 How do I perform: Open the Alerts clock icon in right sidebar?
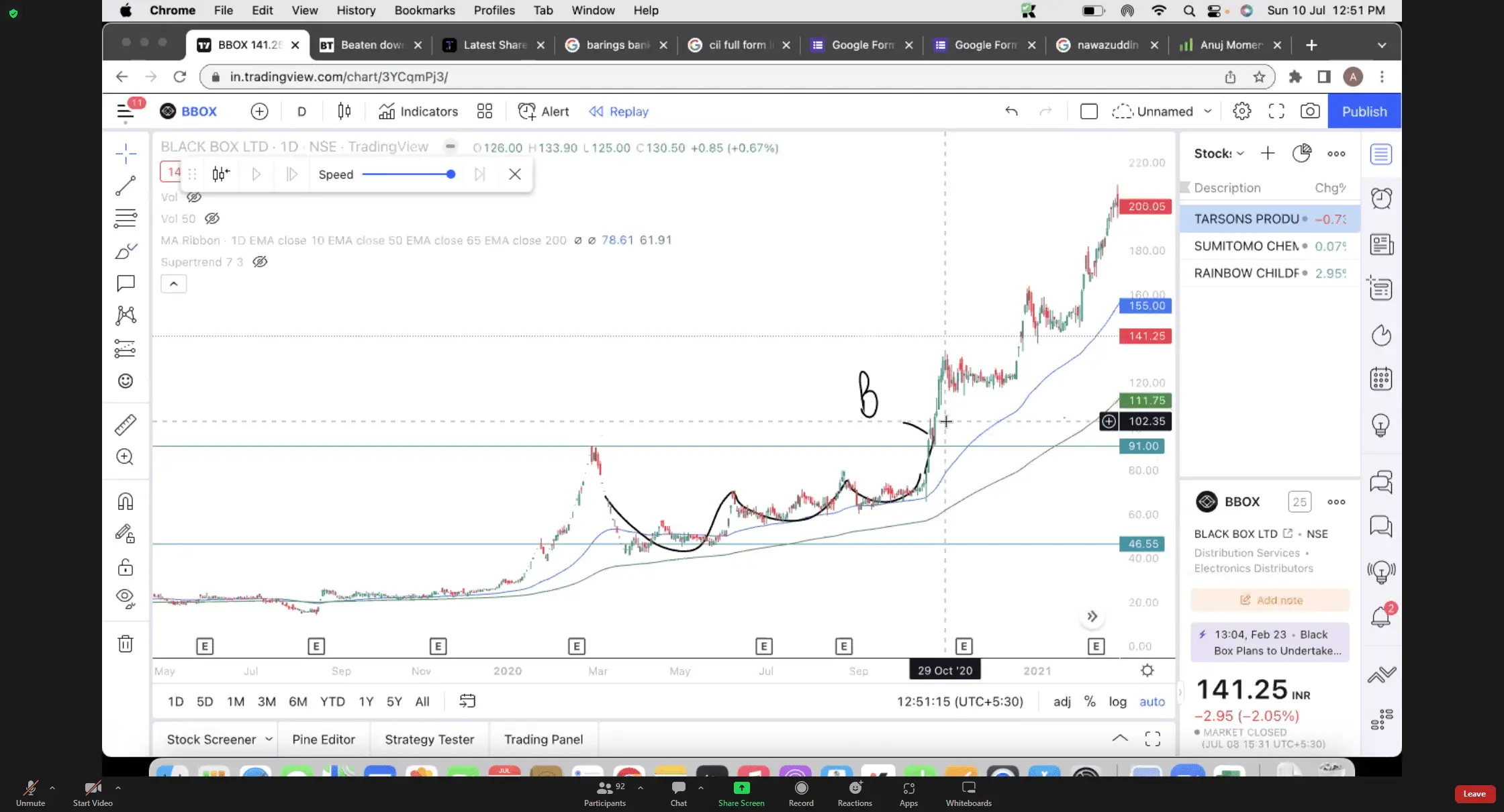[1381, 199]
